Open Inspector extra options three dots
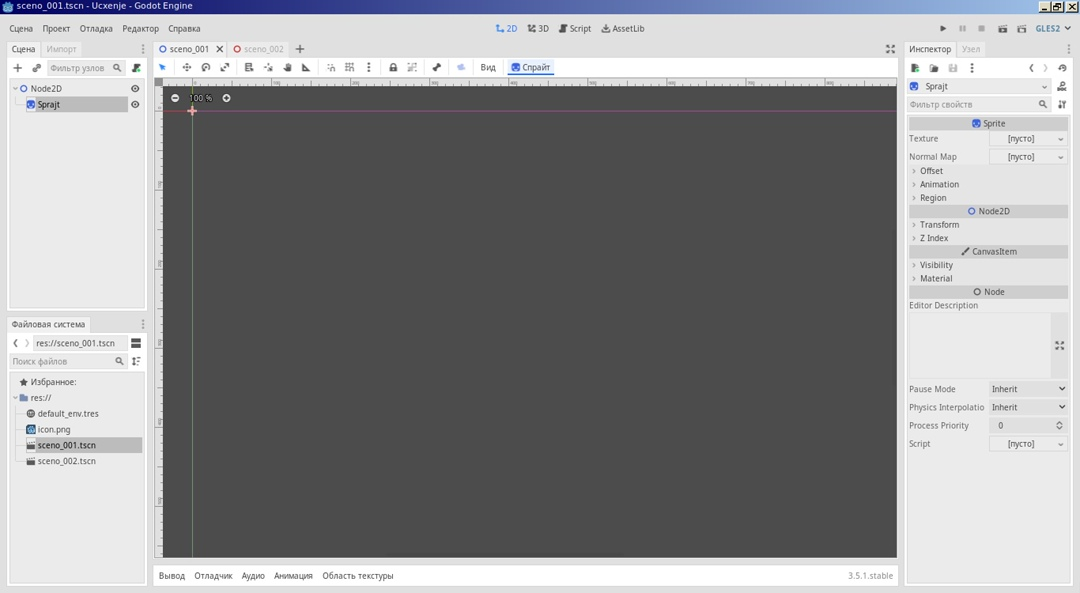 (x=972, y=68)
